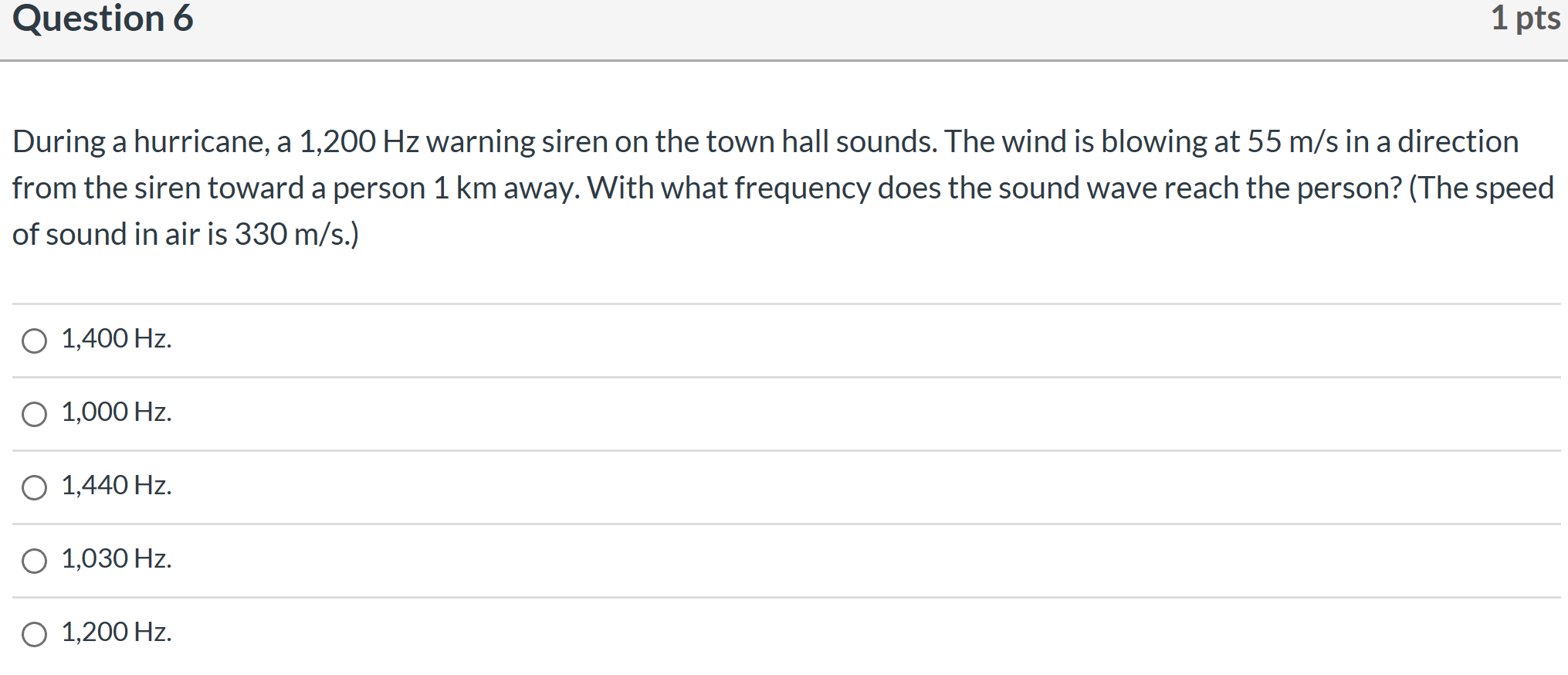This screenshot has width=1568, height=675.
Task: Select the 1,400 Hz radio button
Action: pyautogui.click(x=34, y=340)
